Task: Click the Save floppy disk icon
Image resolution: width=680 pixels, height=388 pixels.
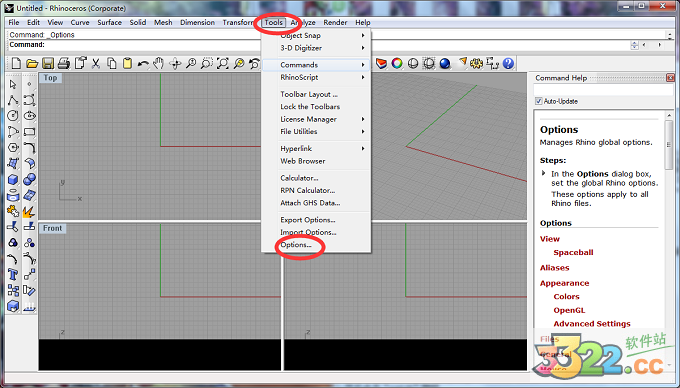Action: [x=48, y=64]
